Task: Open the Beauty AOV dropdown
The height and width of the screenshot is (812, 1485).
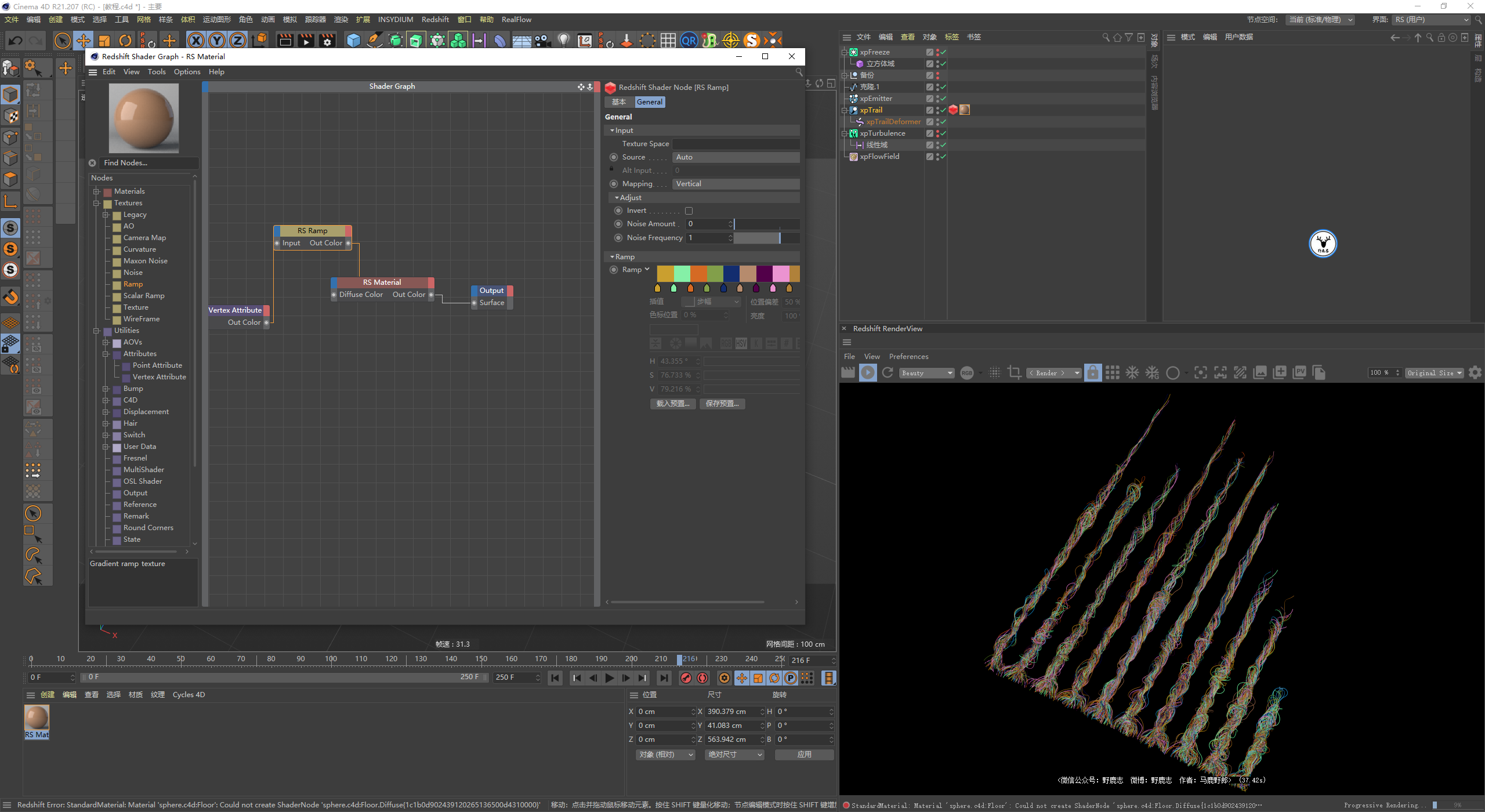Action: (926, 373)
